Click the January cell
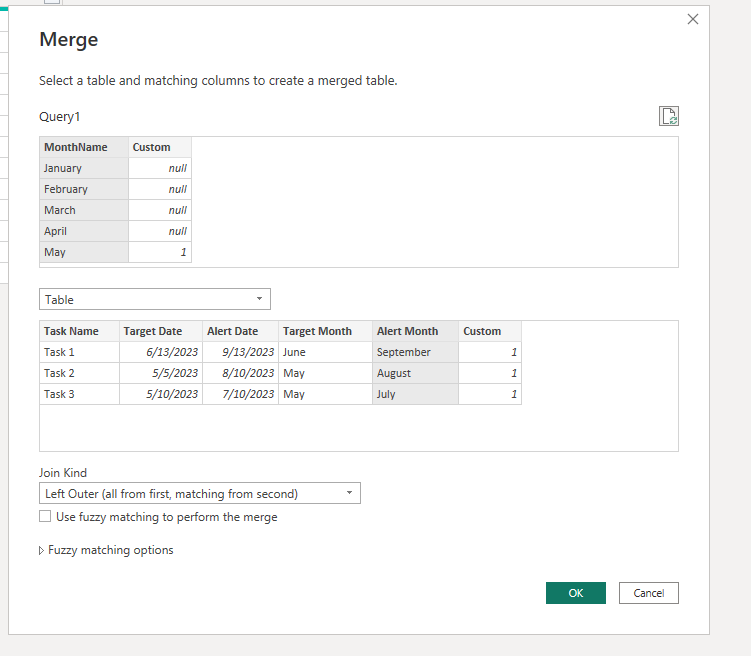Screen dimensions: 751x656 84,168
